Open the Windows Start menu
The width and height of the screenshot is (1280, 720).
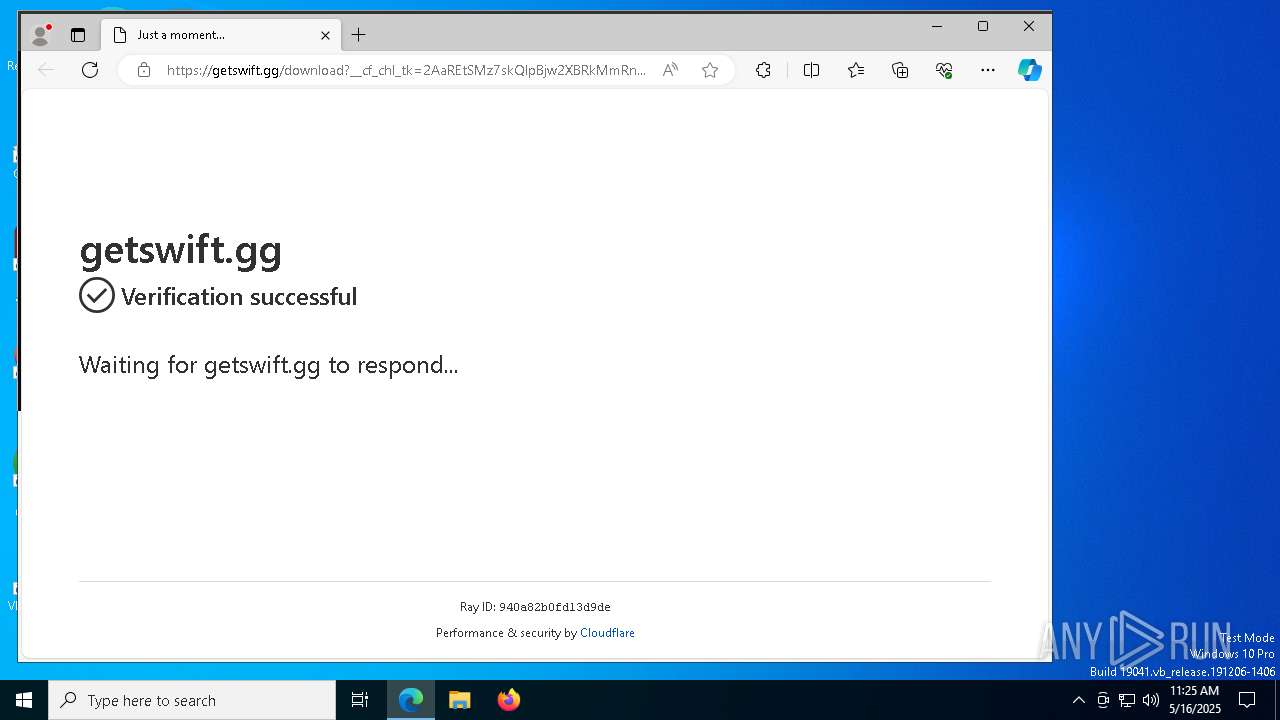(x=24, y=700)
